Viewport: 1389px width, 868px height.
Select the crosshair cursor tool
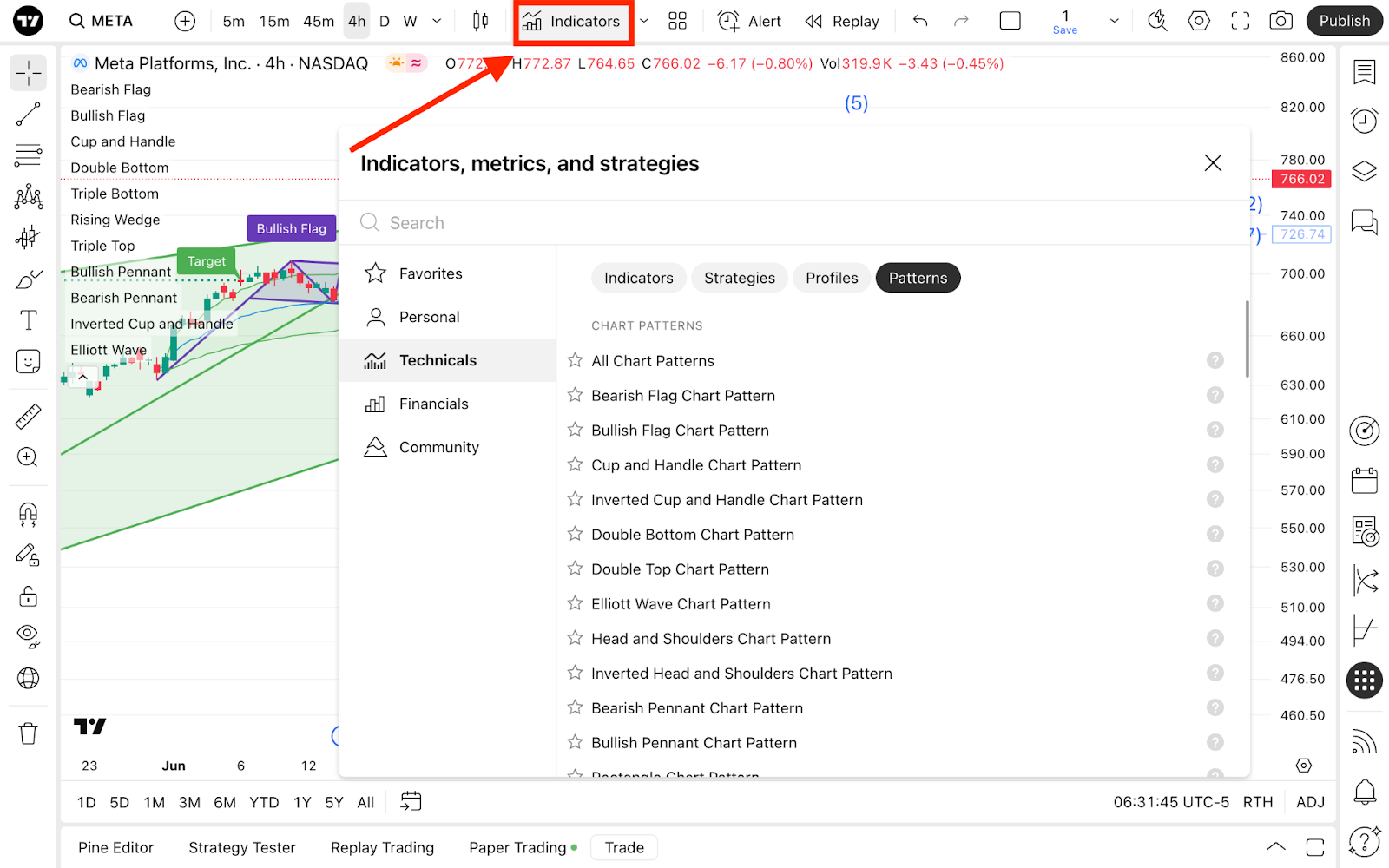[x=28, y=73]
